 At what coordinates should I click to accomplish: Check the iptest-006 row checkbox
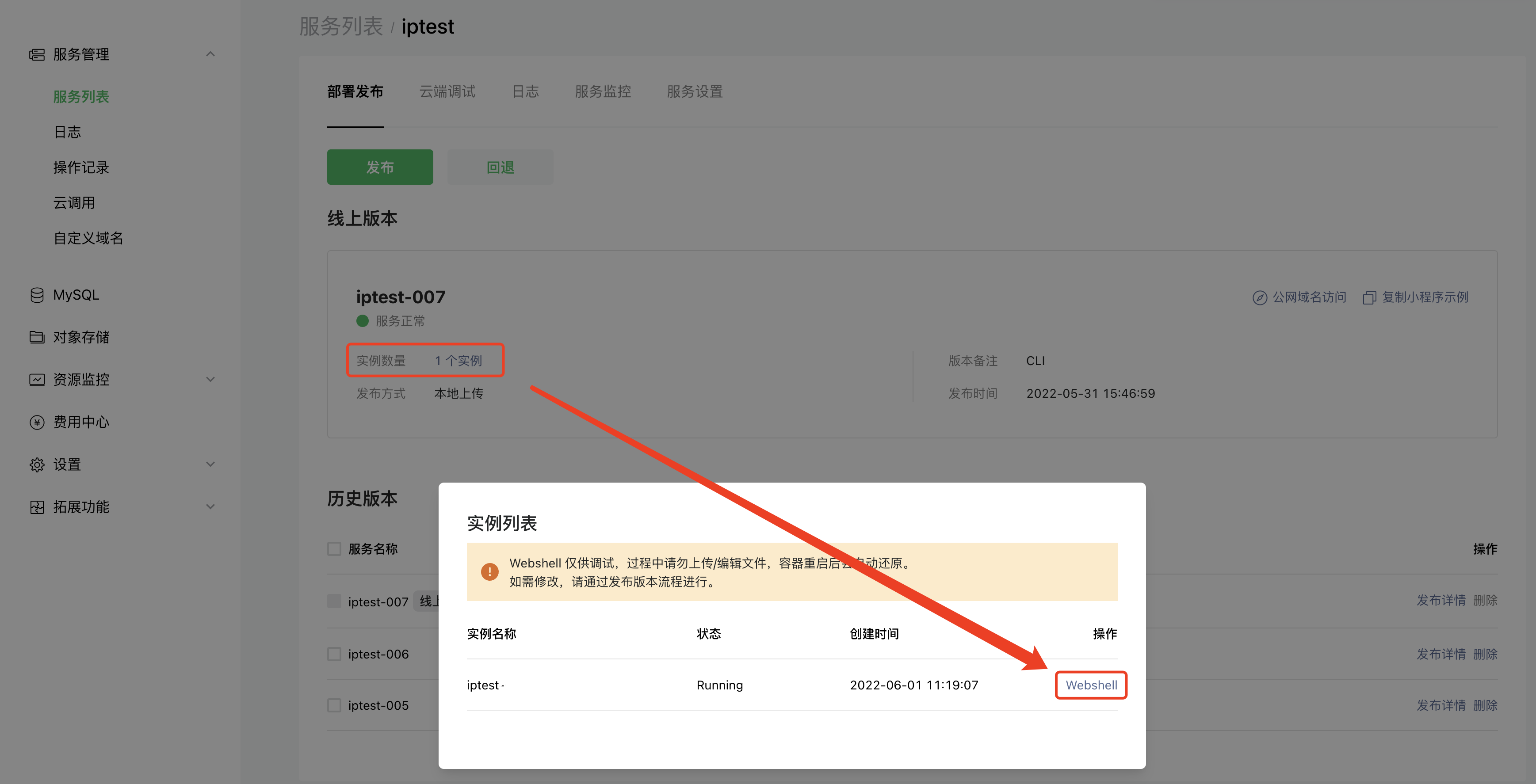pyautogui.click(x=334, y=654)
